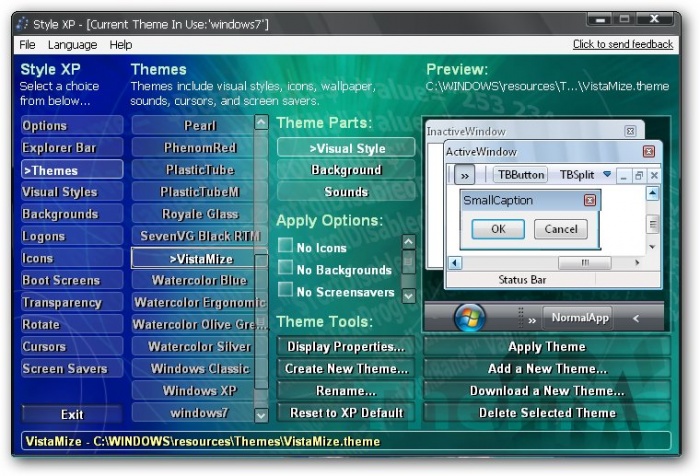Click the themes list scrollbar thumb

pyautogui.click(x=261, y=321)
